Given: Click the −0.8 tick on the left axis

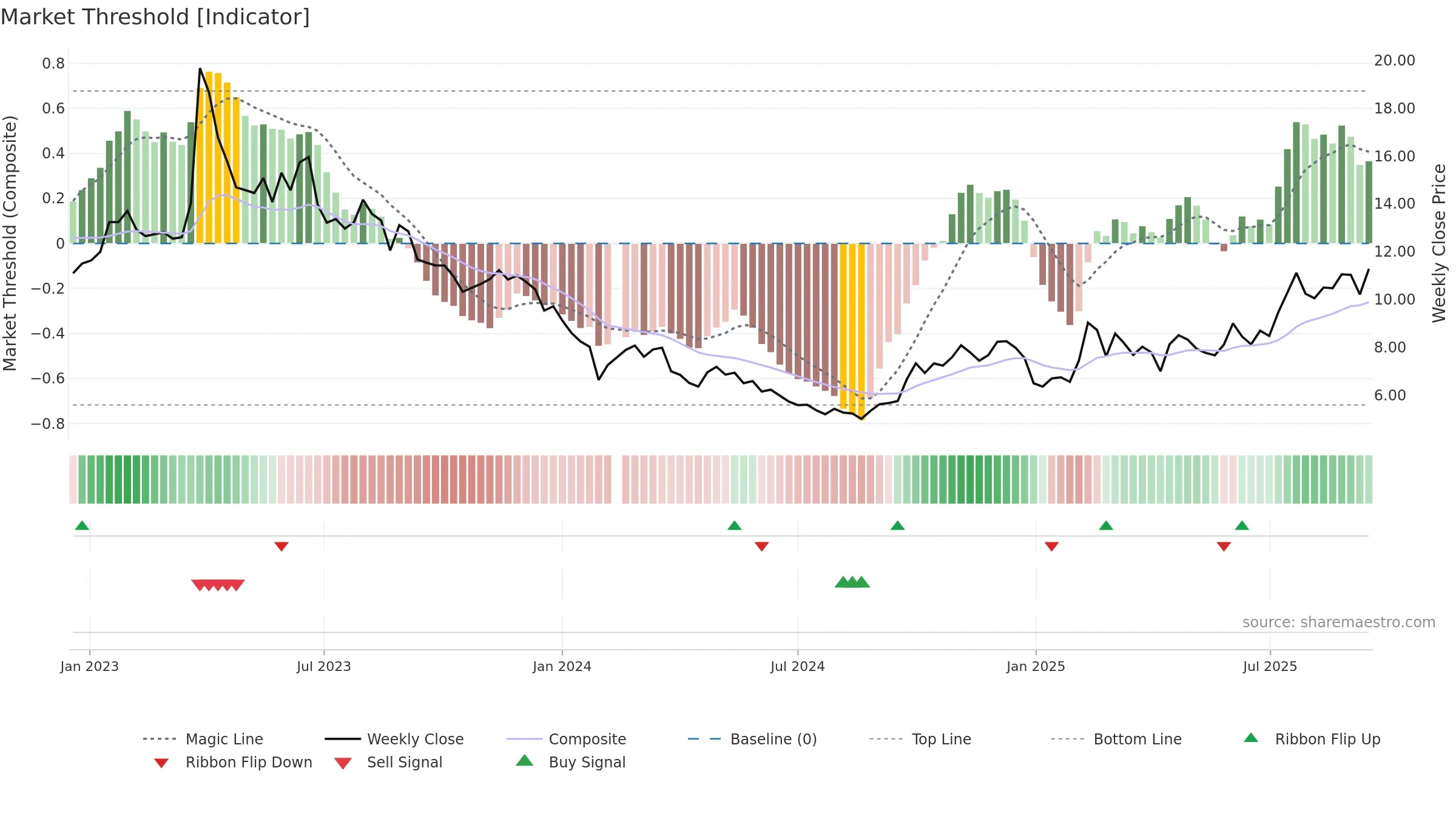Looking at the screenshot, I should [x=47, y=423].
